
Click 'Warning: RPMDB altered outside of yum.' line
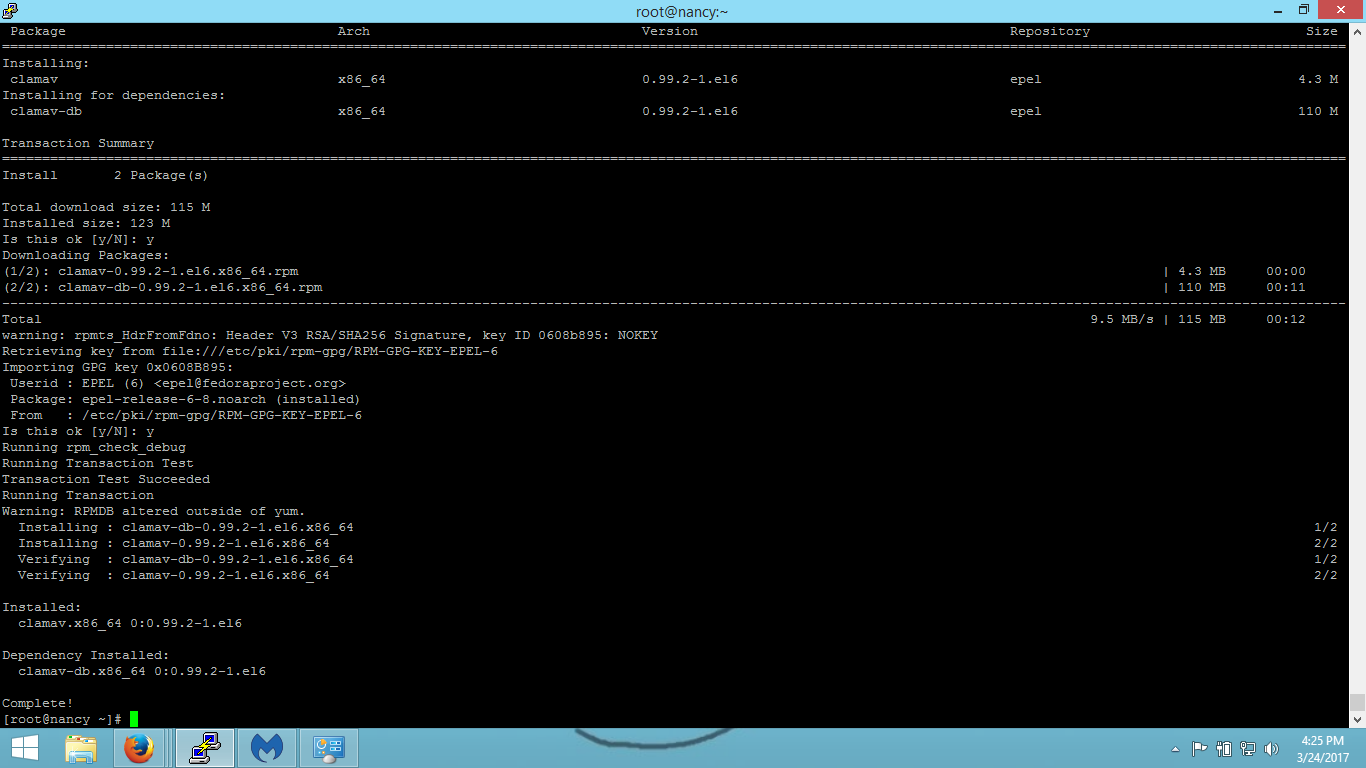click(x=154, y=511)
